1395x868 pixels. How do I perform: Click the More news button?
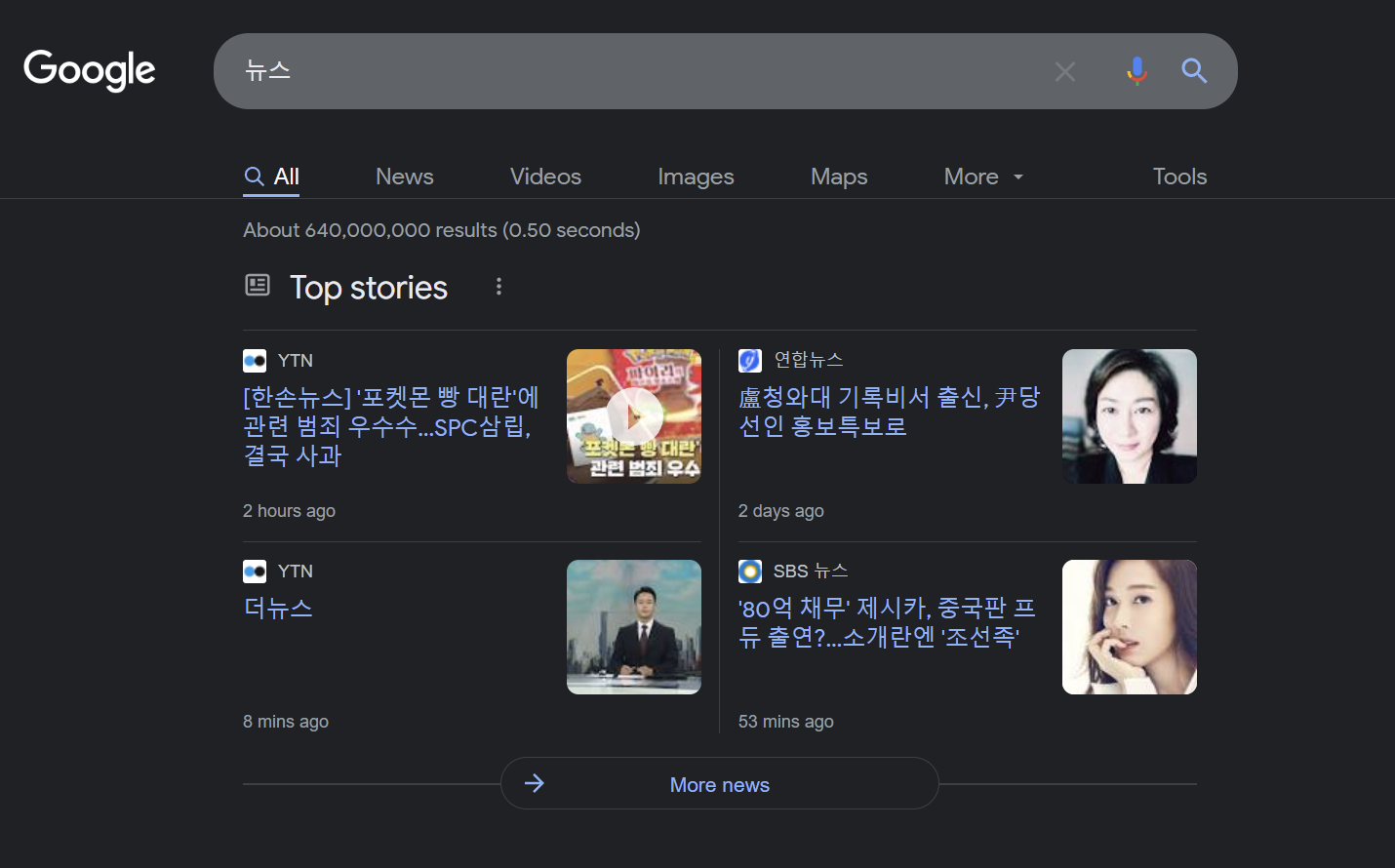click(x=720, y=783)
